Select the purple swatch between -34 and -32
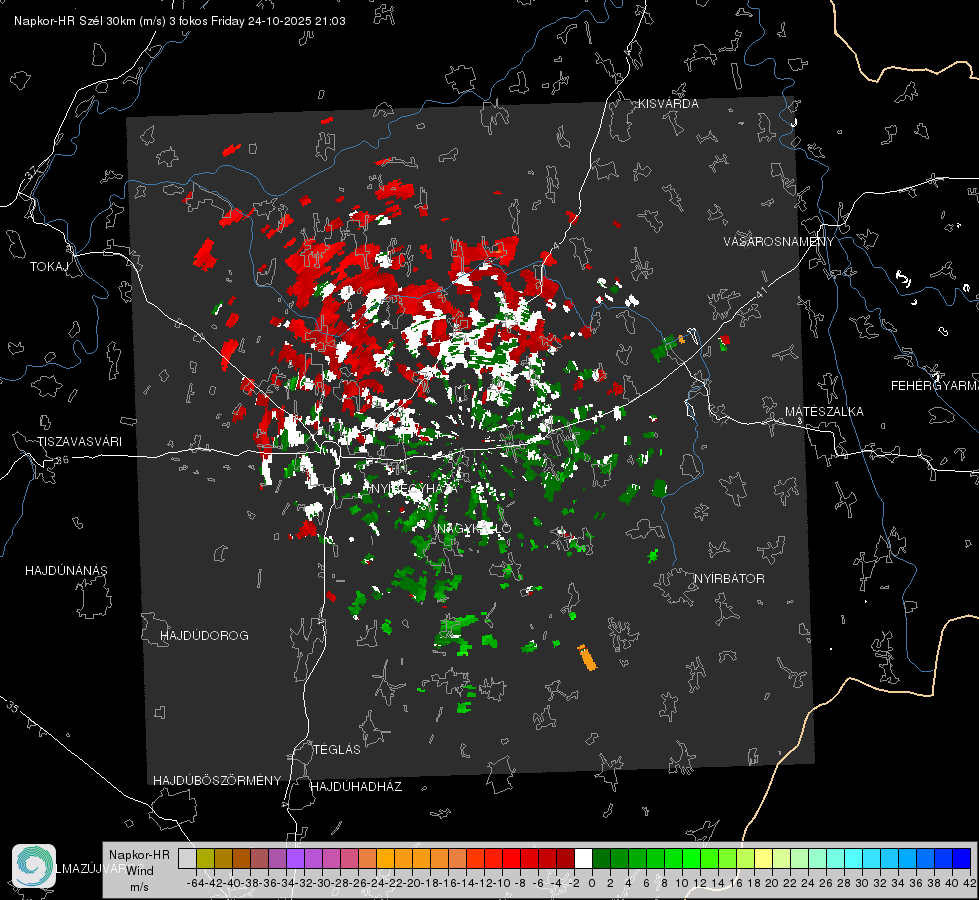 tap(295, 858)
